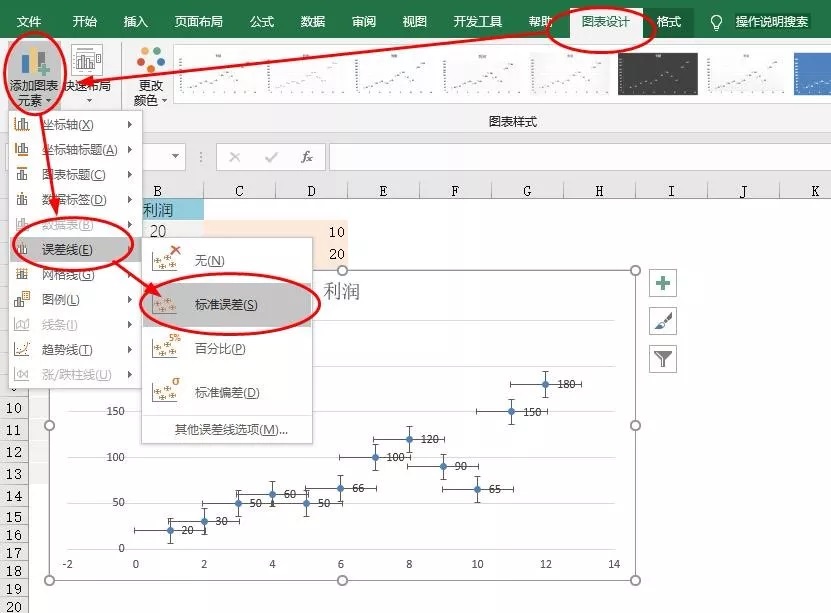Open the 图表标题(C) submenu
Image resolution: width=831 pixels, height=613 pixels.
point(75,174)
